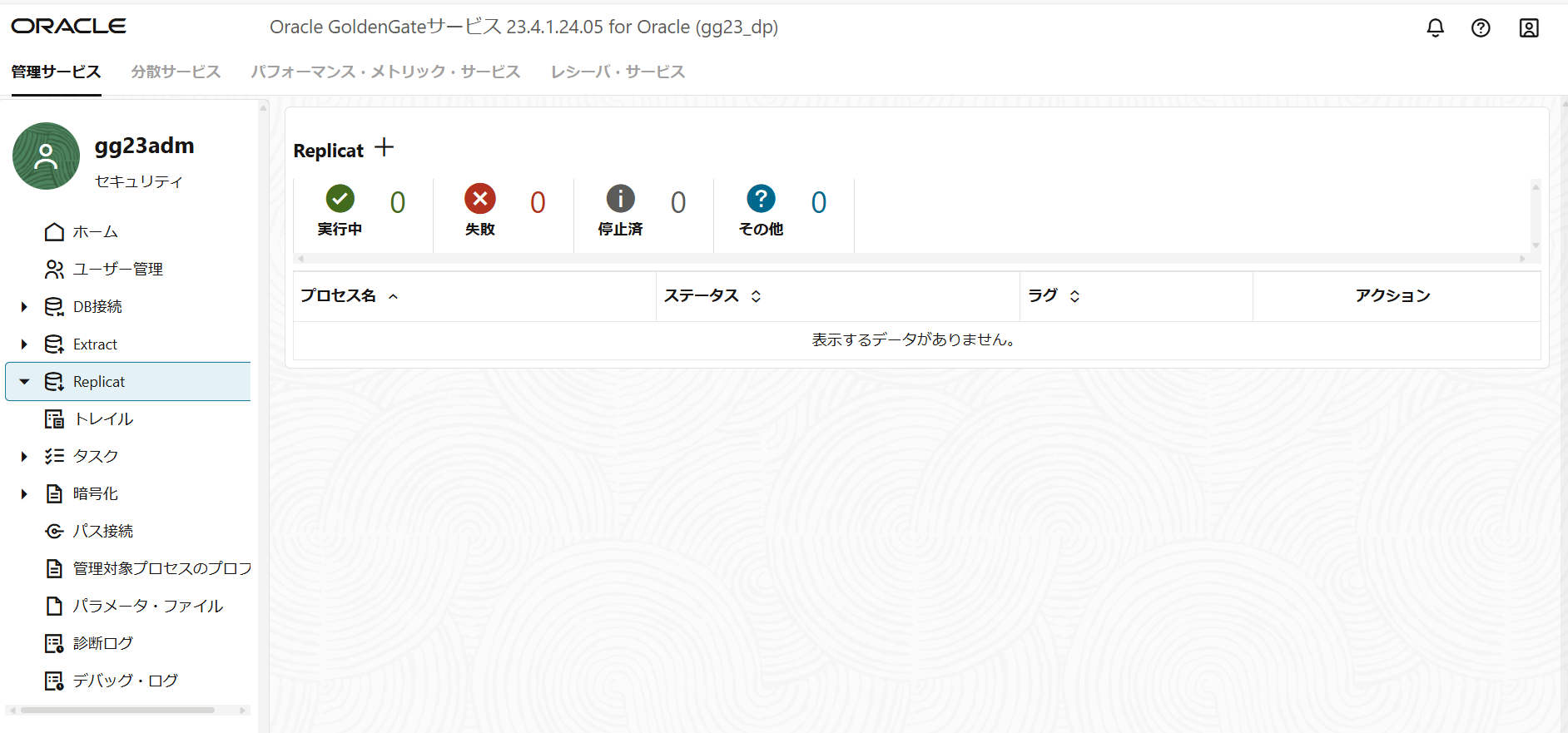Expand the 暗号化 tree node arrow
This screenshot has width=1568, height=733.
point(24,494)
